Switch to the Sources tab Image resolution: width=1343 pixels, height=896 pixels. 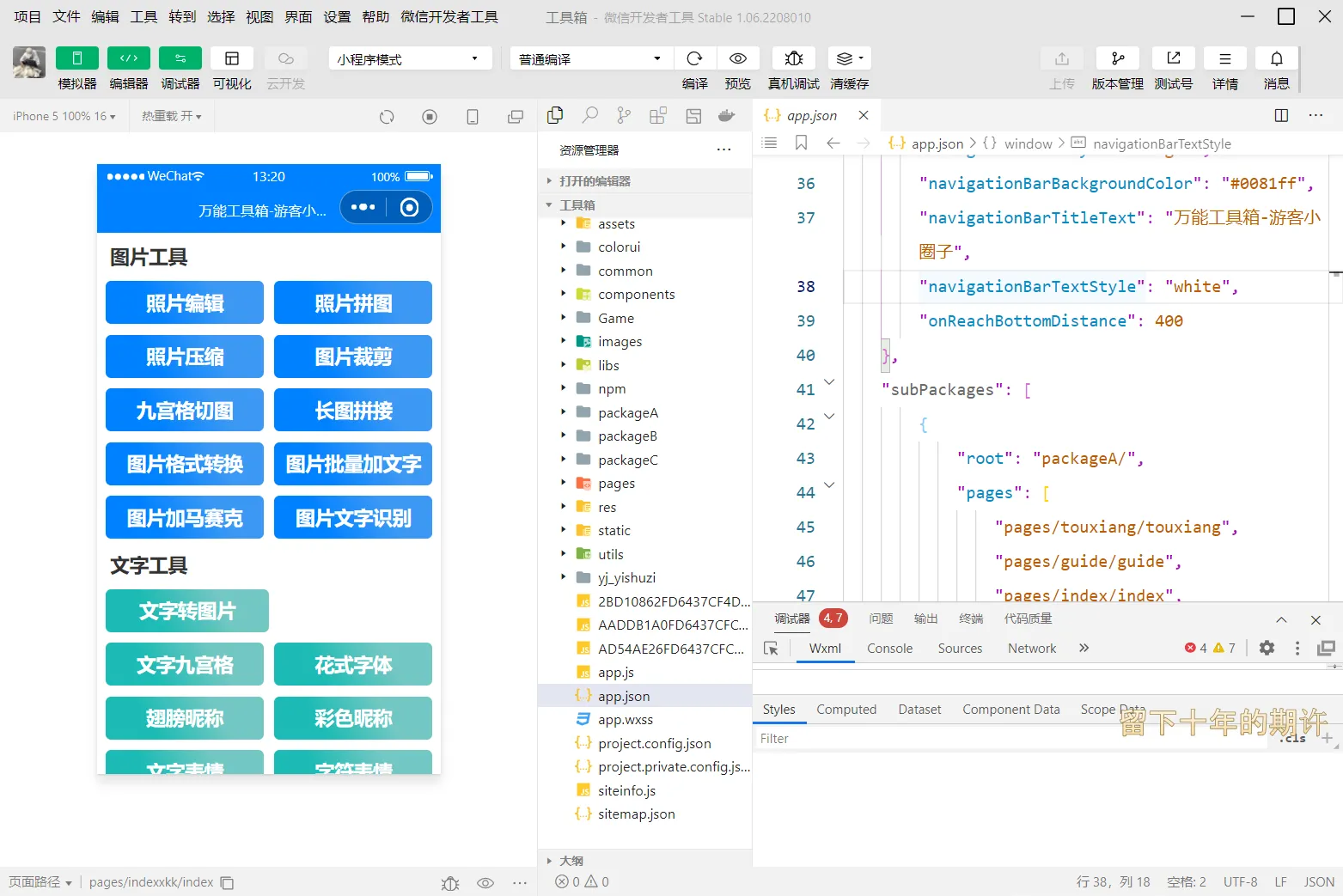(960, 649)
